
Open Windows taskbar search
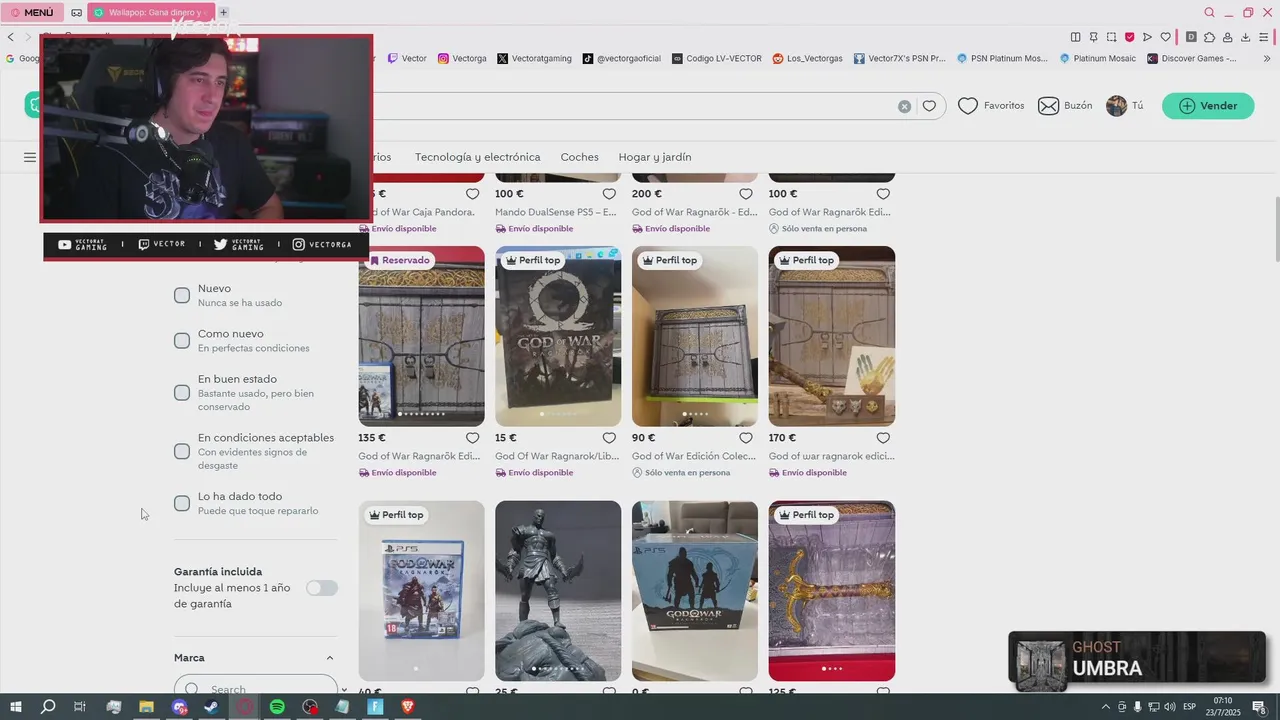tap(48, 707)
